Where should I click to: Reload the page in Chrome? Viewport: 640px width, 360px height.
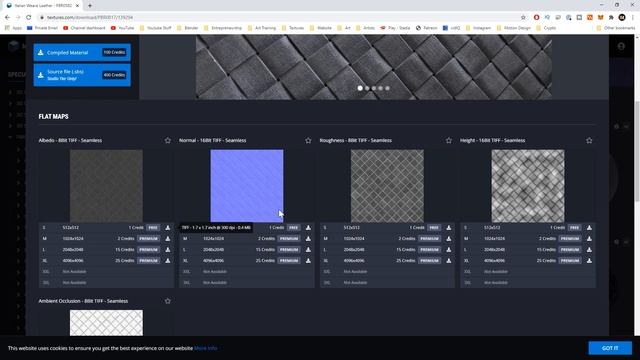[x=29, y=18]
